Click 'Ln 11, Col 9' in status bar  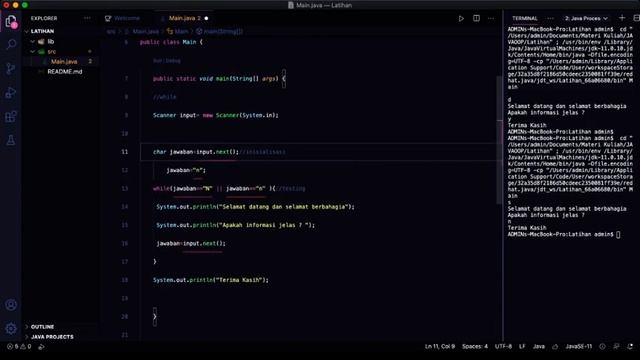(440, 347)
